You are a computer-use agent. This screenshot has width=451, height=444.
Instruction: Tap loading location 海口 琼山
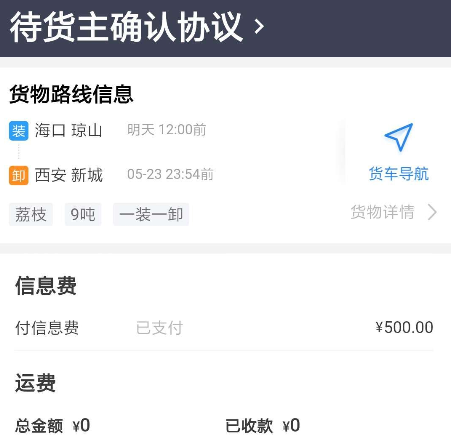68,130
